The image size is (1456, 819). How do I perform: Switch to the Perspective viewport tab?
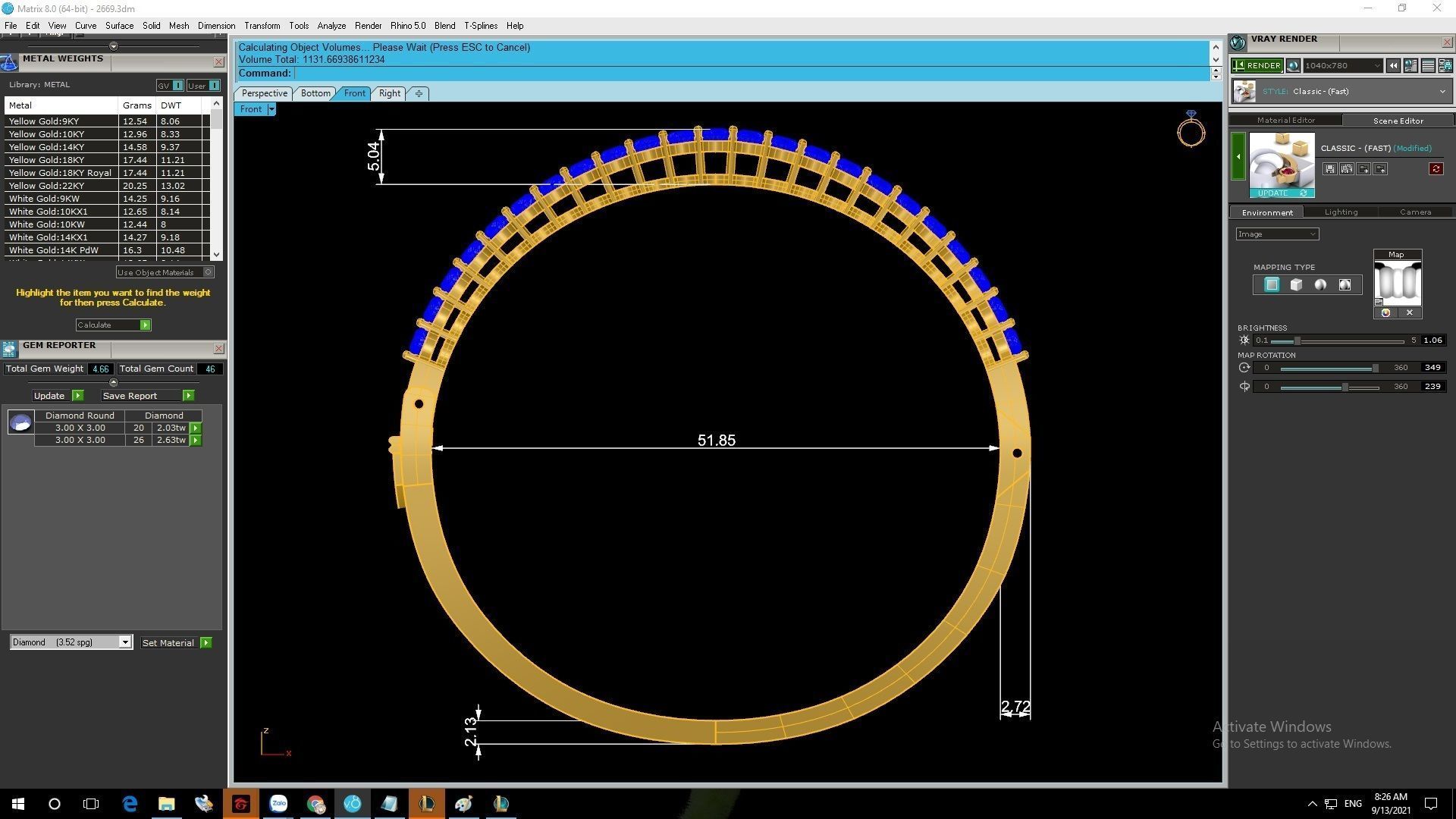[x=264, y=93]
